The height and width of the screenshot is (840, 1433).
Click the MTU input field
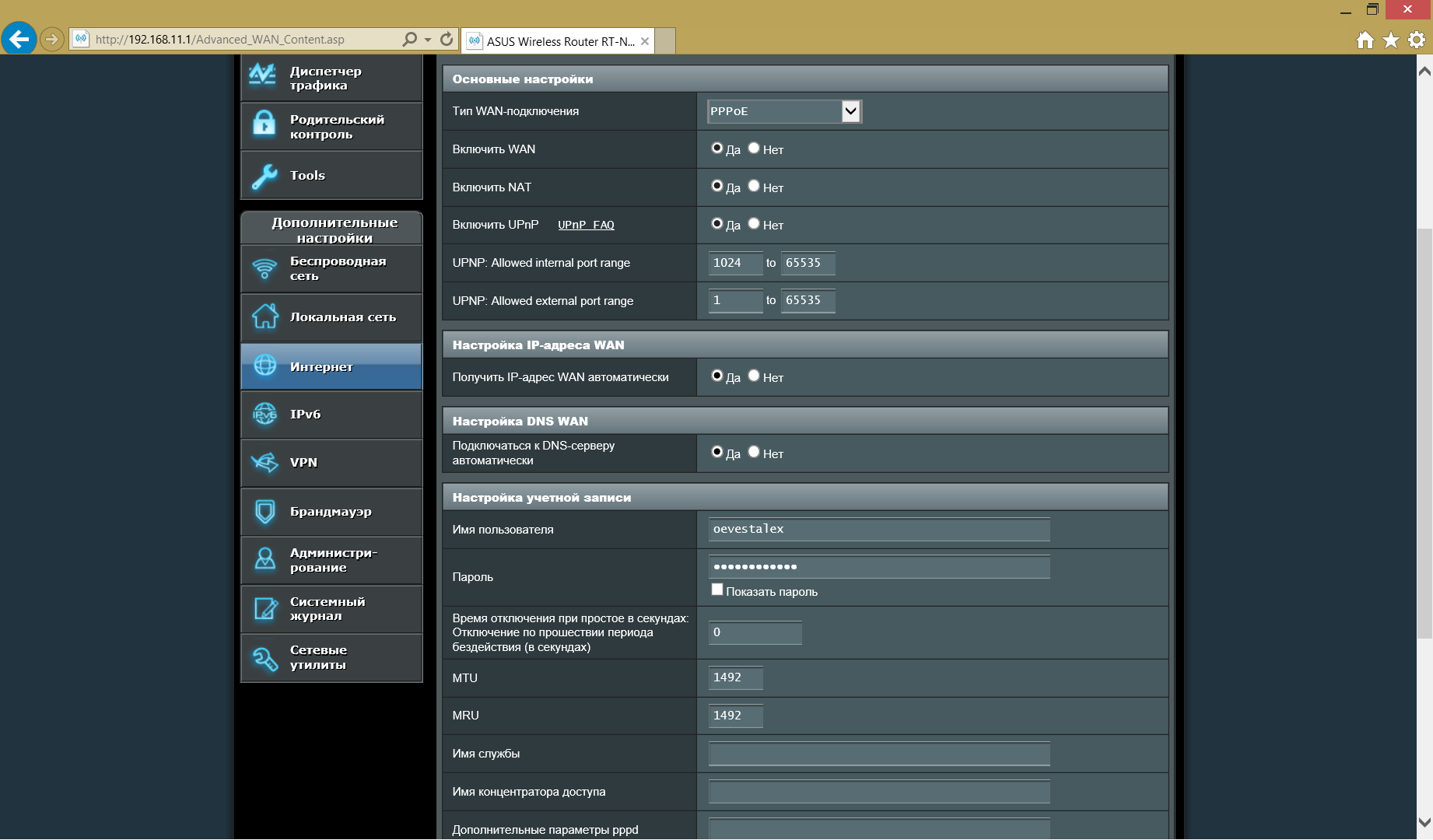point(735,677)
